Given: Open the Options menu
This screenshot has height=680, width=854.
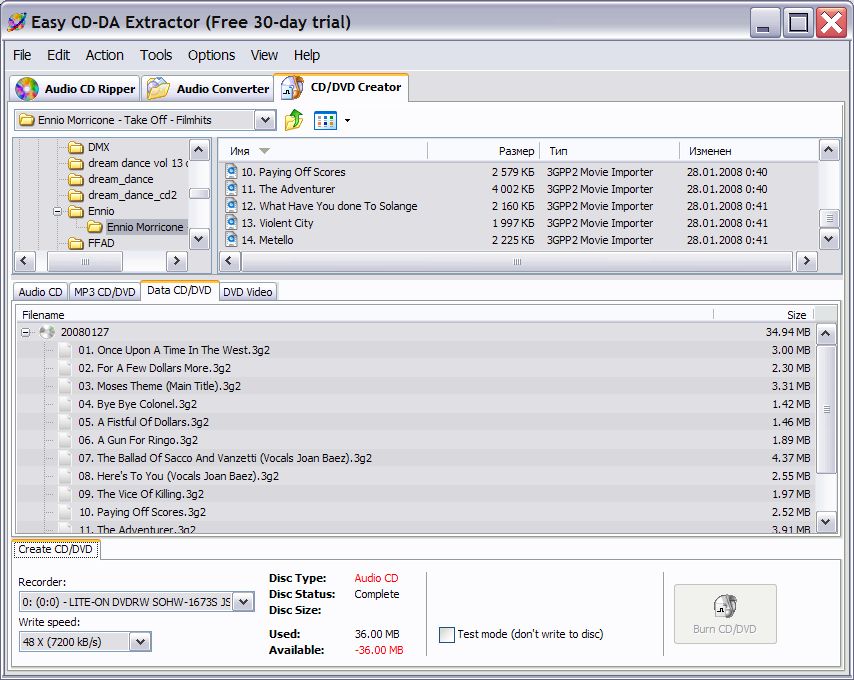Looking at the screenshot, I should (211, 55).
